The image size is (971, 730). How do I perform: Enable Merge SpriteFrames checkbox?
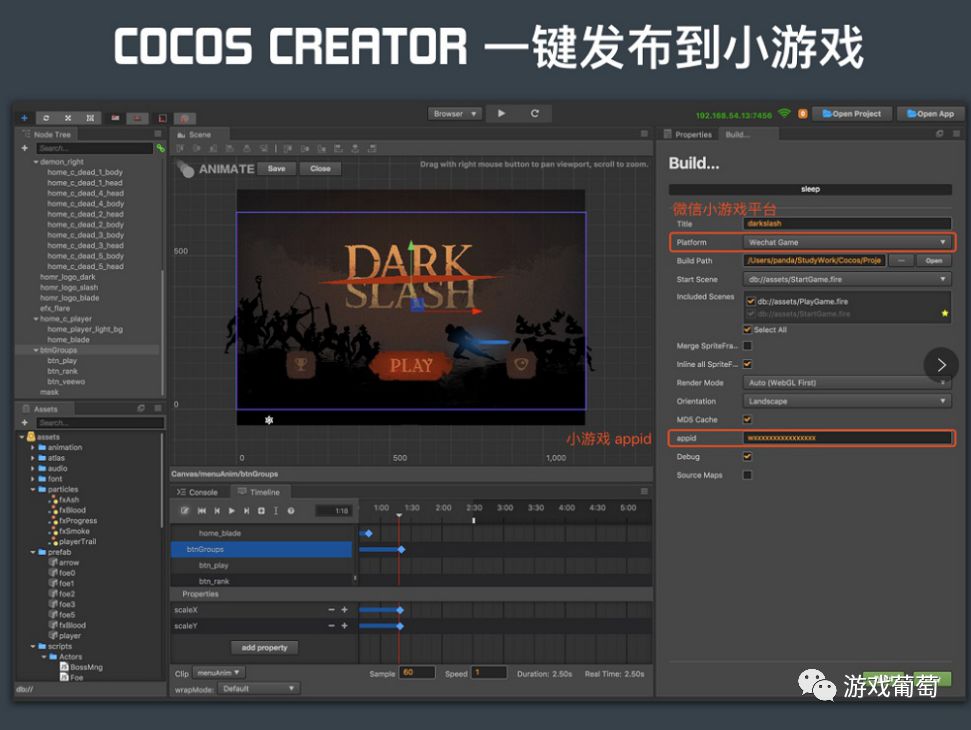747,345
